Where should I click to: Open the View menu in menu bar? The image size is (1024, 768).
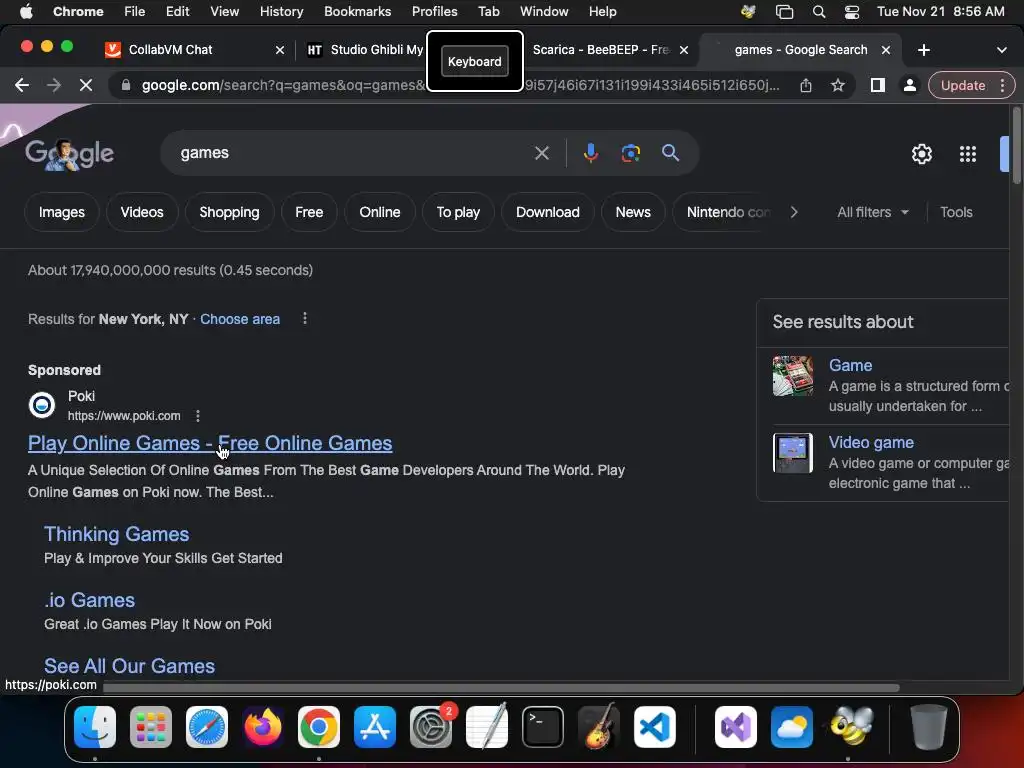click(x=224, y=12)
